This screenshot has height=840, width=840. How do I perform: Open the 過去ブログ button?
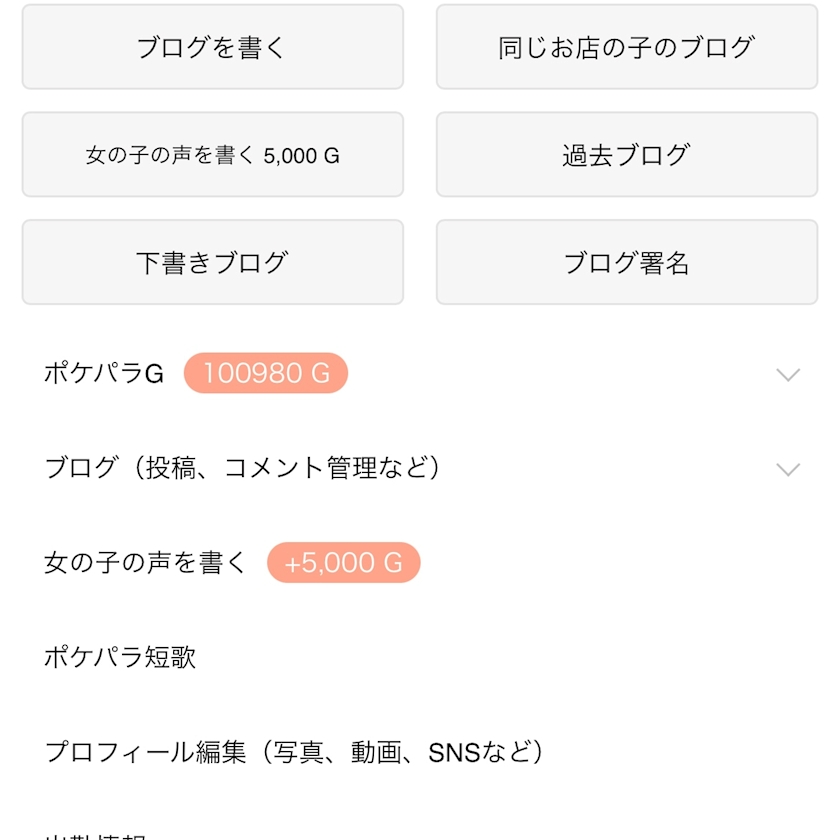click(x=626, y=155)
